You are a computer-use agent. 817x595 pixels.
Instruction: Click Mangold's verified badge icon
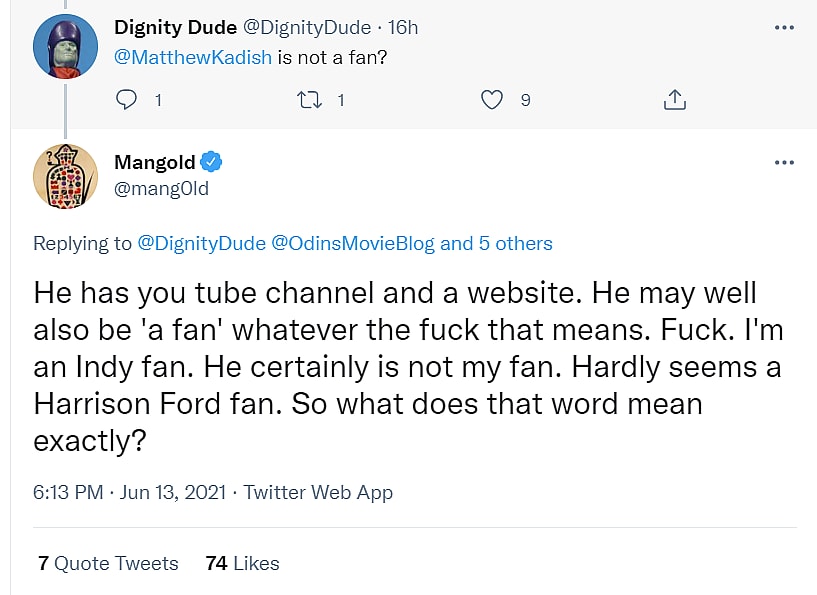pos(212,163)
